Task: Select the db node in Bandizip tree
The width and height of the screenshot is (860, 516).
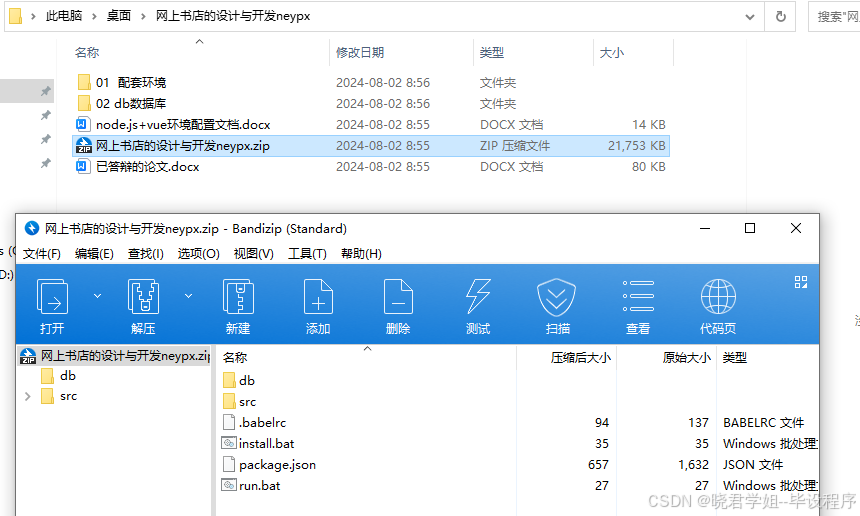Action: (68, 376)
